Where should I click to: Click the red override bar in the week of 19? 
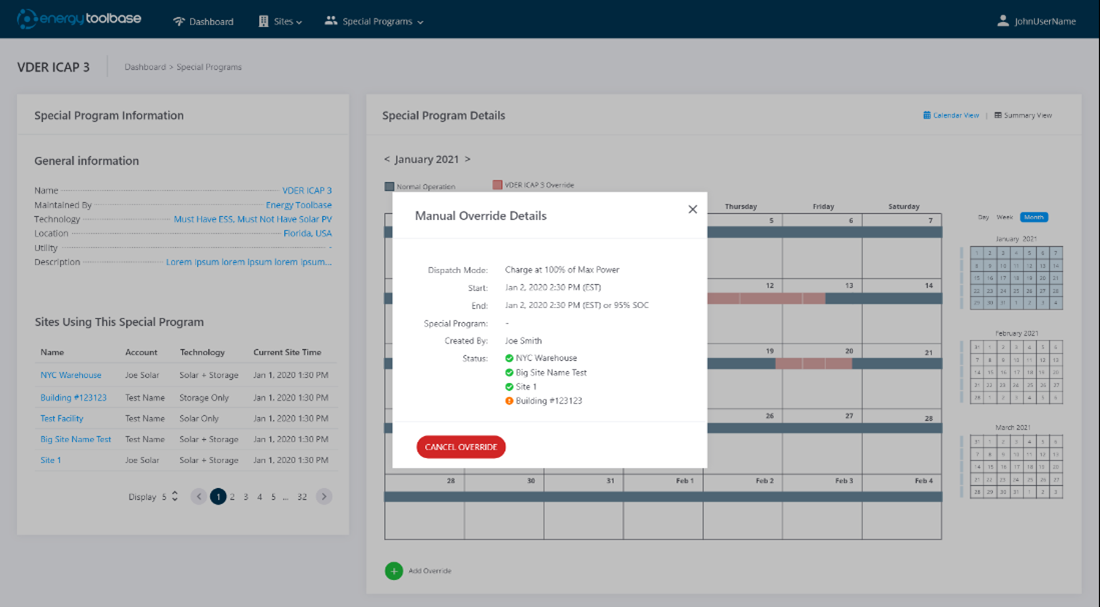[x=814, y=363]
